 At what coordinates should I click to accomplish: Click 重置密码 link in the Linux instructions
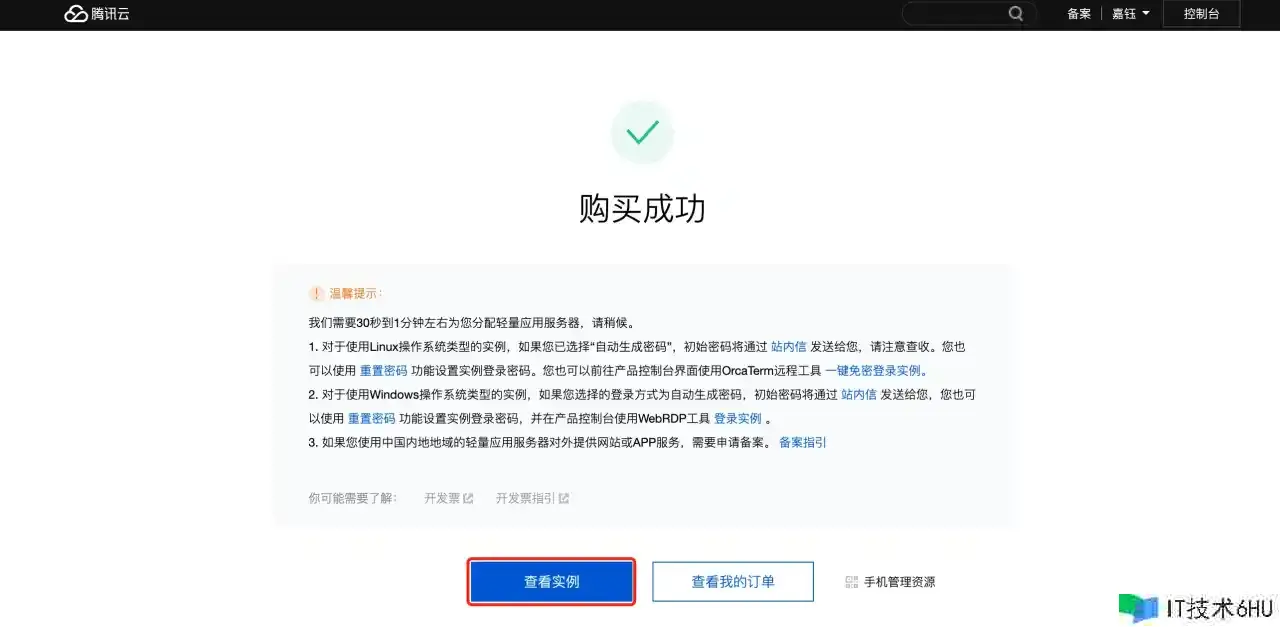click(384, 371)
